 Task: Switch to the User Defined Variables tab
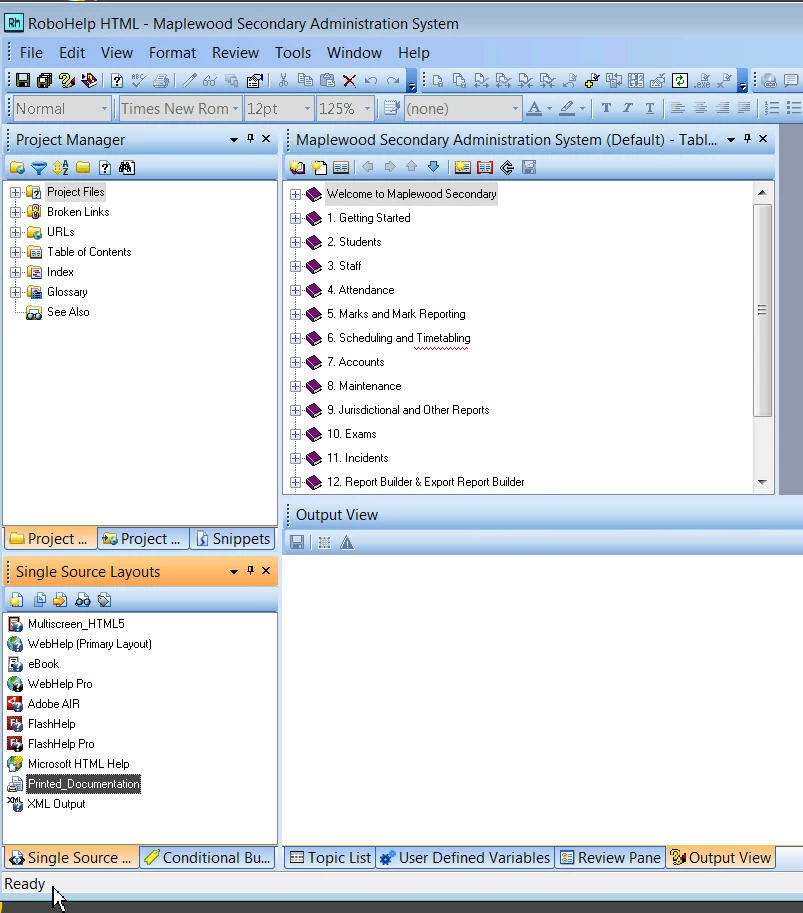click(464, 858)
